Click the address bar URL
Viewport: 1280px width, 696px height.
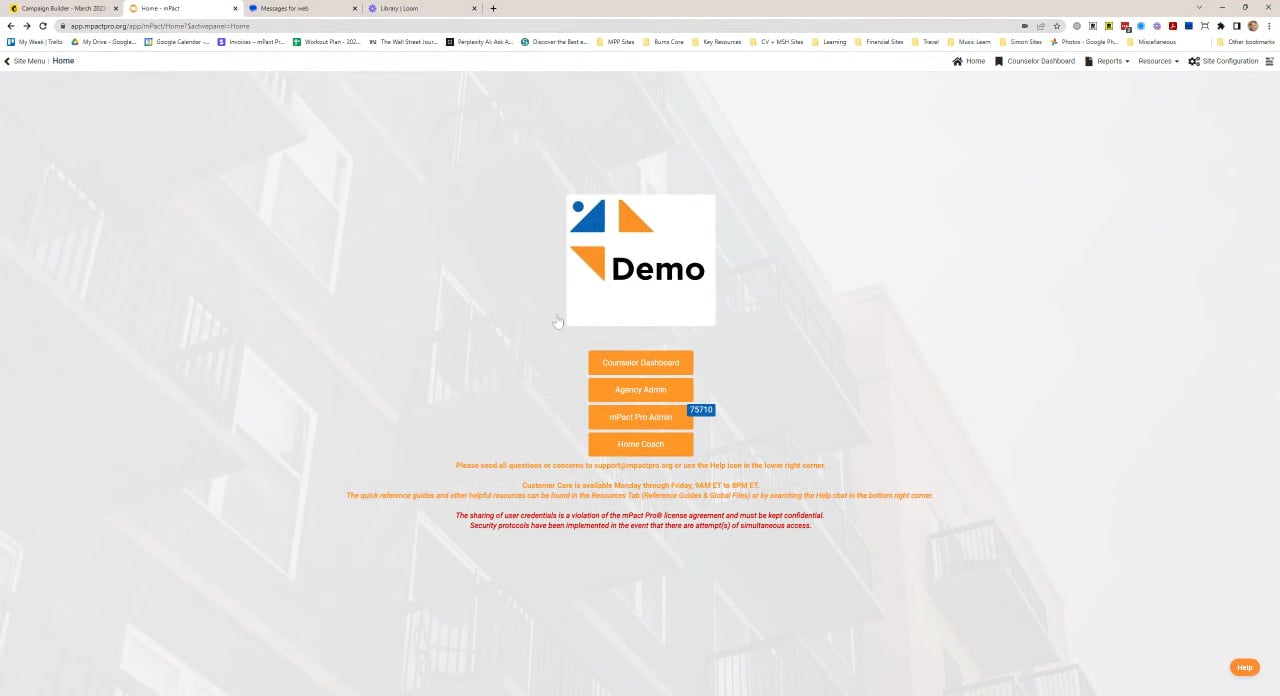[x=160, y=26]
